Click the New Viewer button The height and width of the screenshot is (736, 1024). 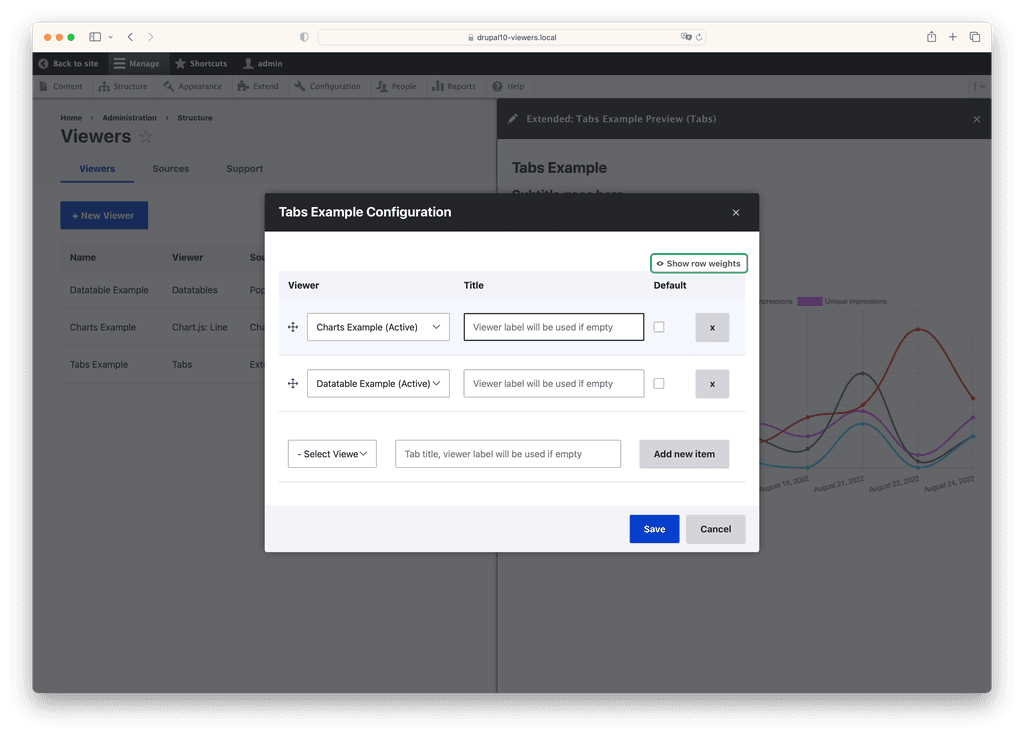pos(104,216)
